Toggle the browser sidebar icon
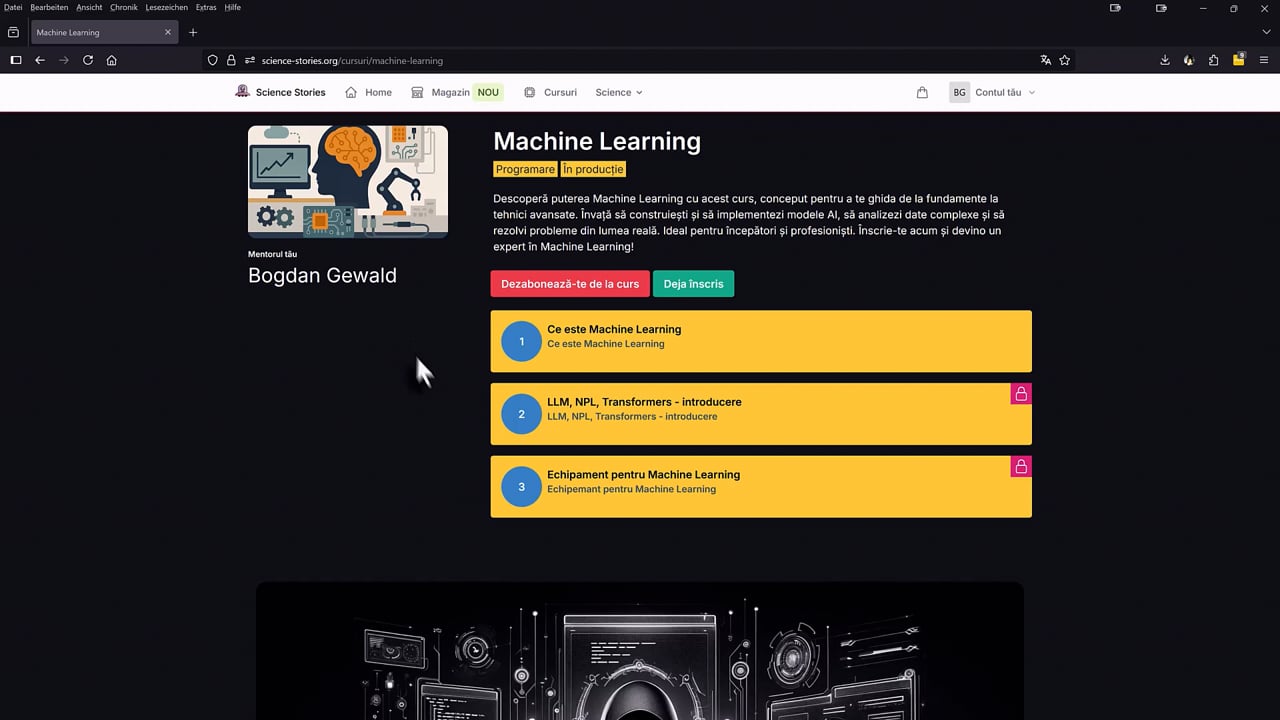 click(15, 60)
